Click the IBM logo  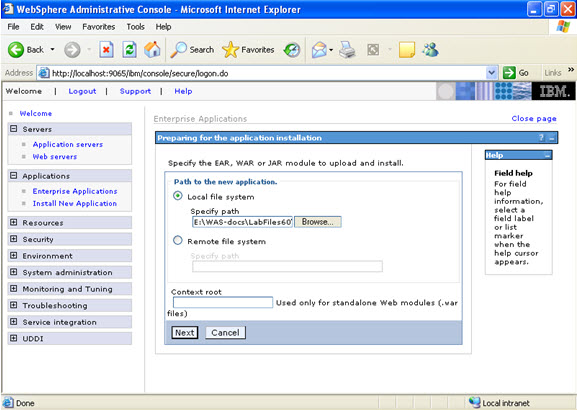(x=554, y=91)
